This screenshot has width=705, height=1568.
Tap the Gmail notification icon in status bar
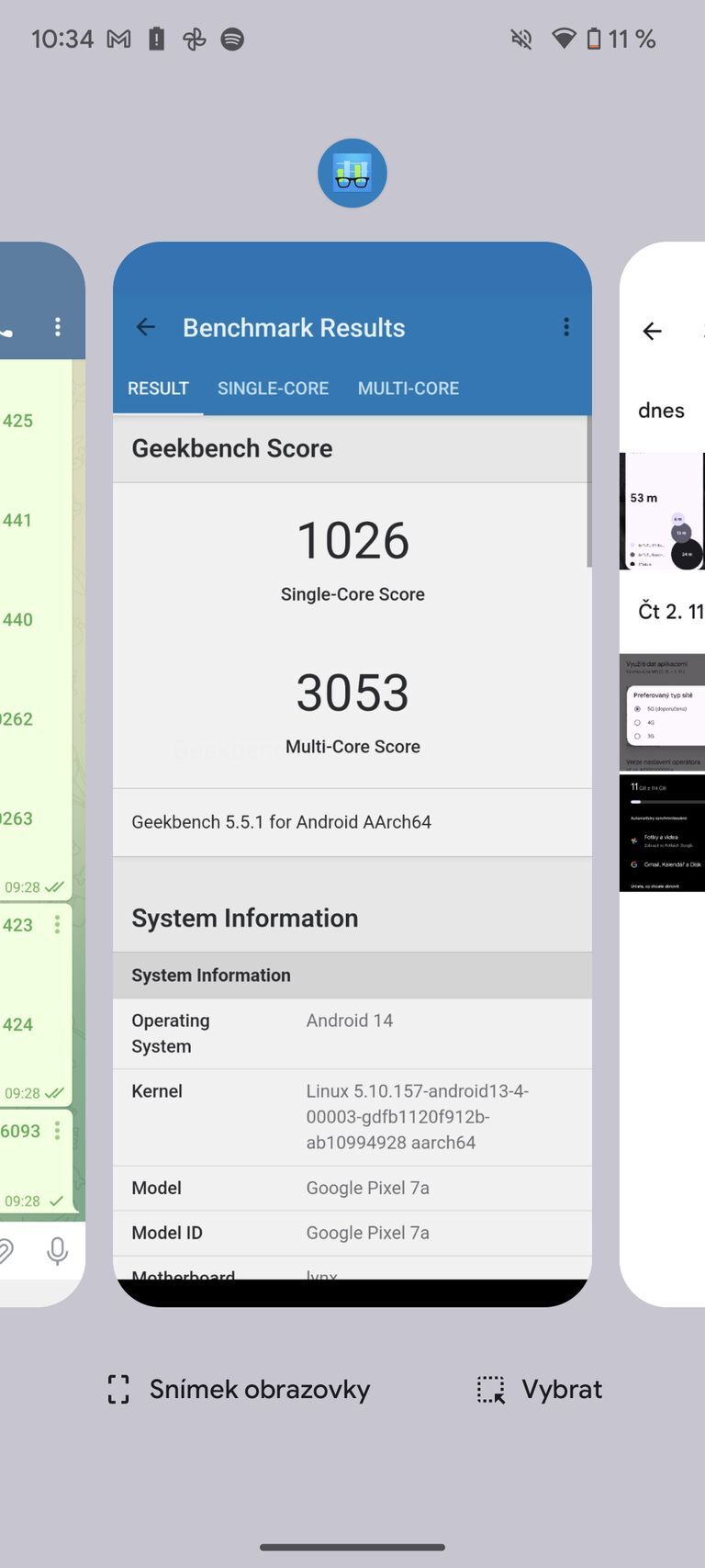[118, 39]
